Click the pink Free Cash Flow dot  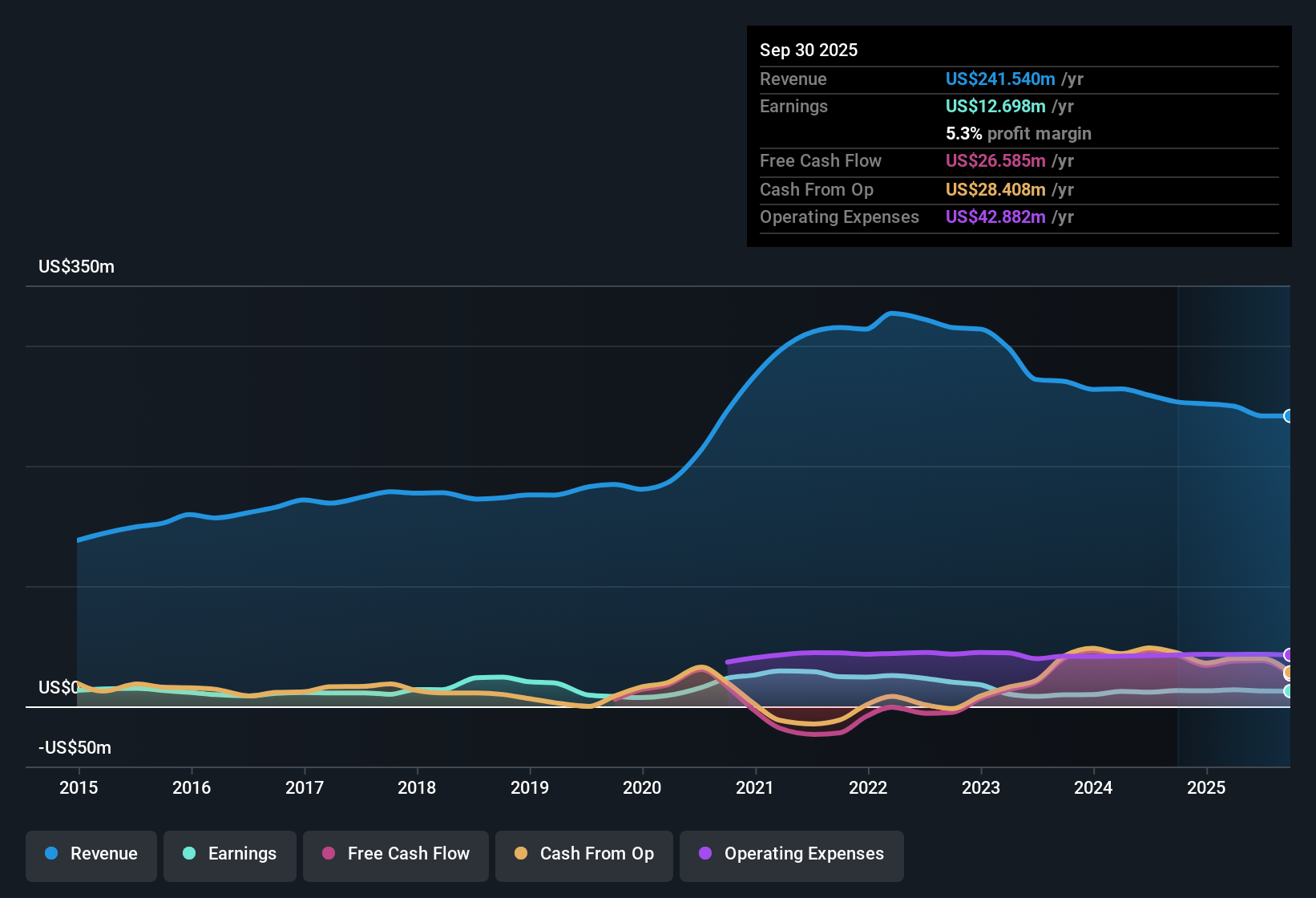(329, 853)
